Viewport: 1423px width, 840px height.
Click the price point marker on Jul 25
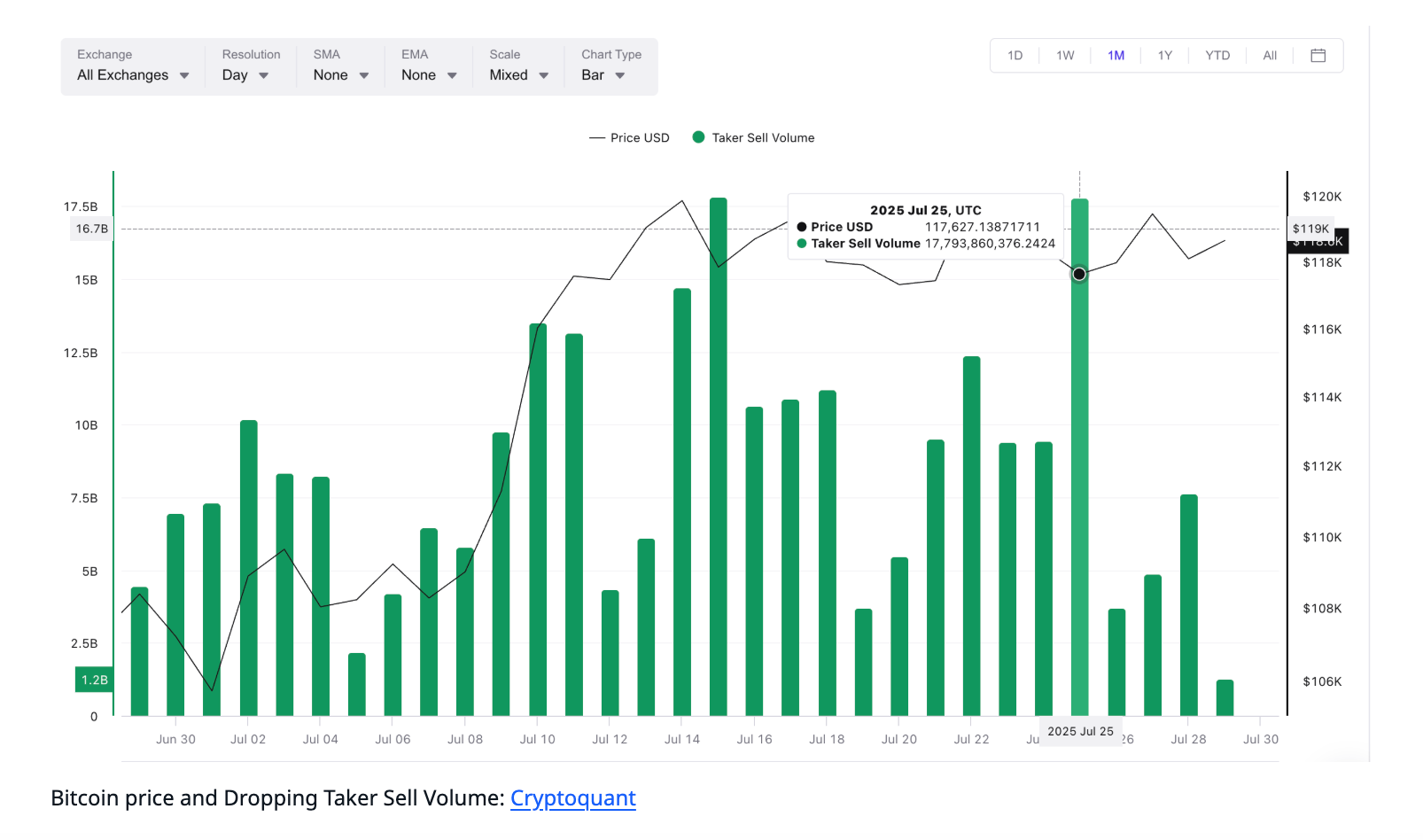tap(1079, 274)
